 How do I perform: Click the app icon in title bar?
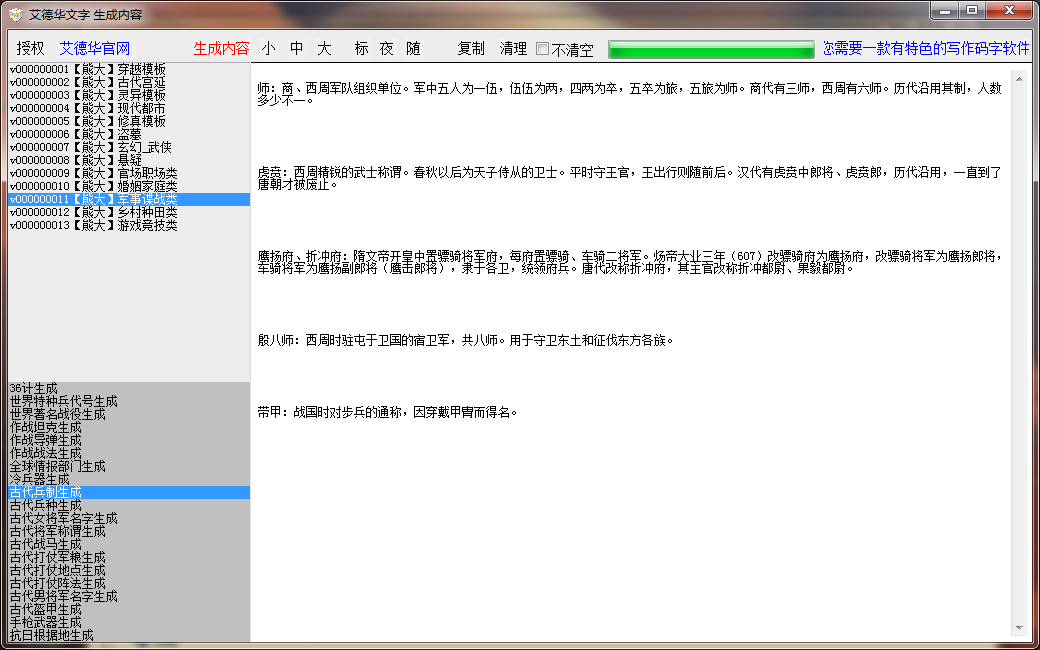pyautogui.click(x=16, y=14)
